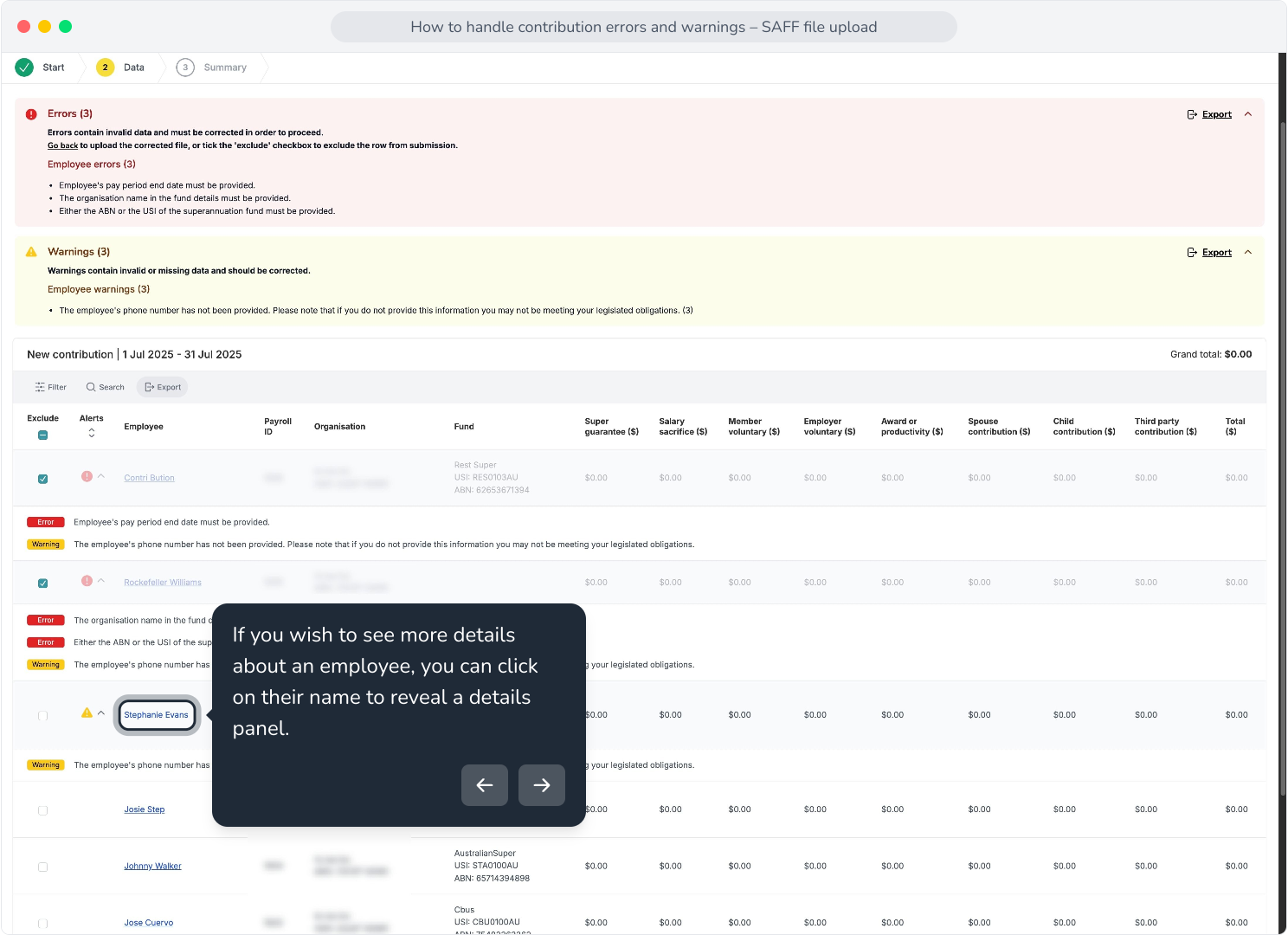Collapse the Errors panel chevron
The height and width of the screenshot is (935, 1288).
coord(1247,114)
